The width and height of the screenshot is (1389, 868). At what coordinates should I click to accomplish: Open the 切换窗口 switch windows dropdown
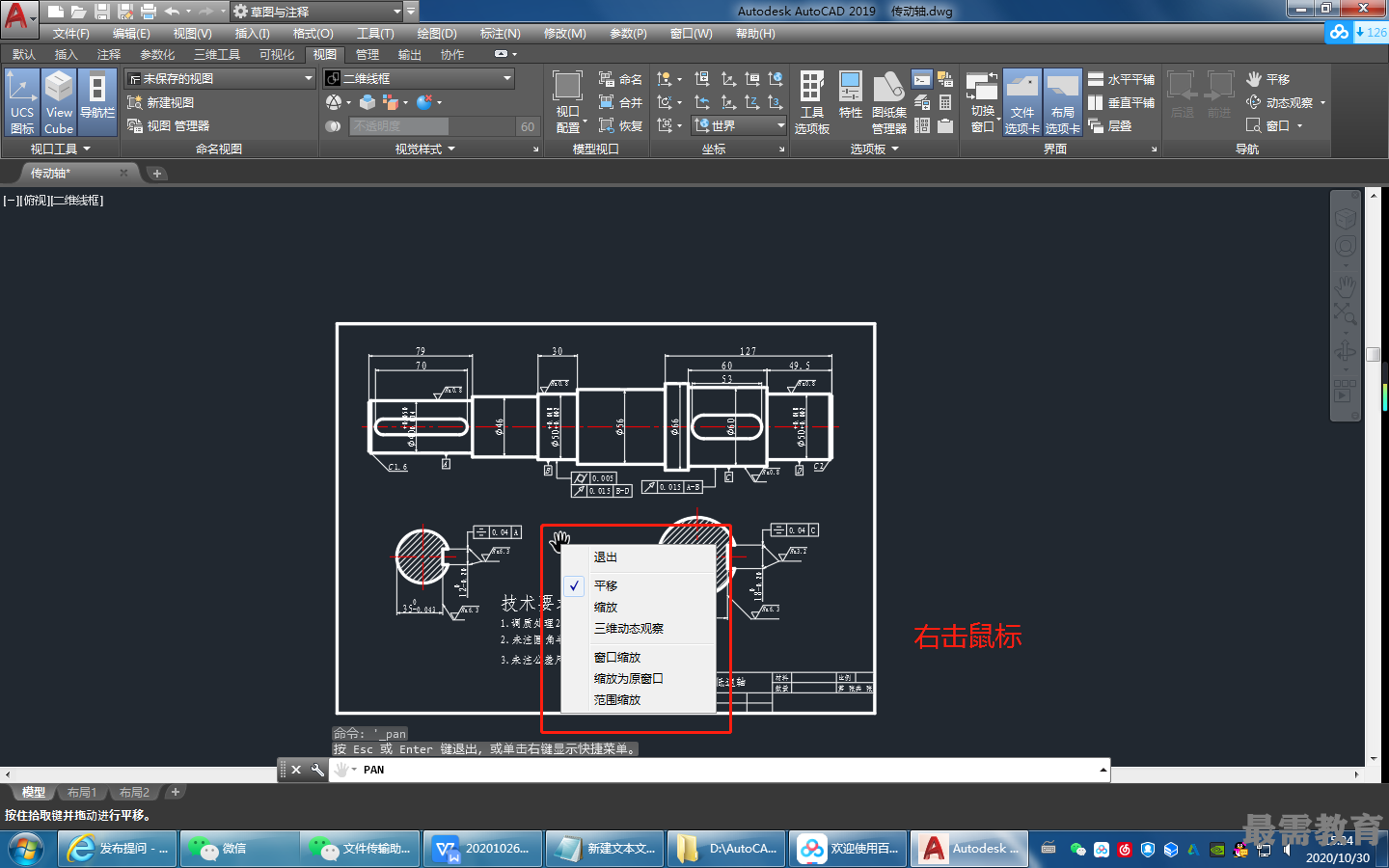tap(982, 102)
